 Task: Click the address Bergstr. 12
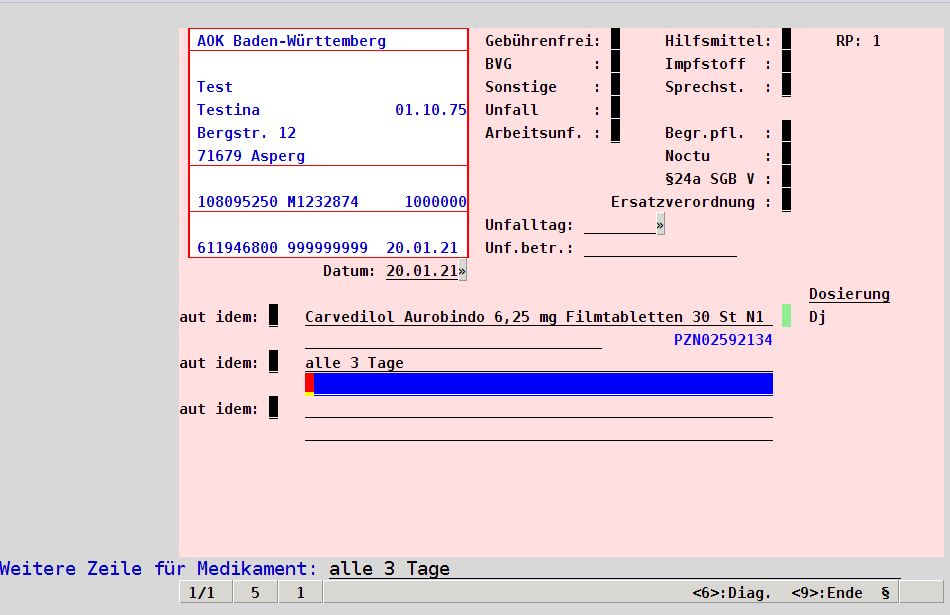pos(247,133)
